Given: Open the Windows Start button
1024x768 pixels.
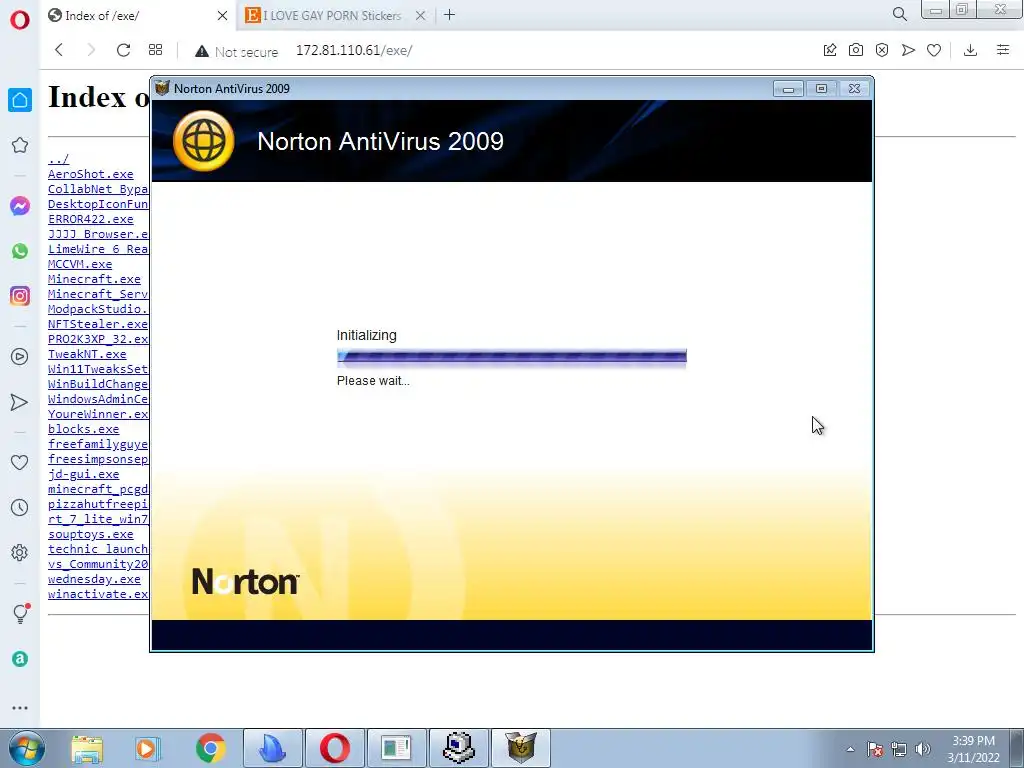Looking at the screenshot, I should click(x=27, y=748).
